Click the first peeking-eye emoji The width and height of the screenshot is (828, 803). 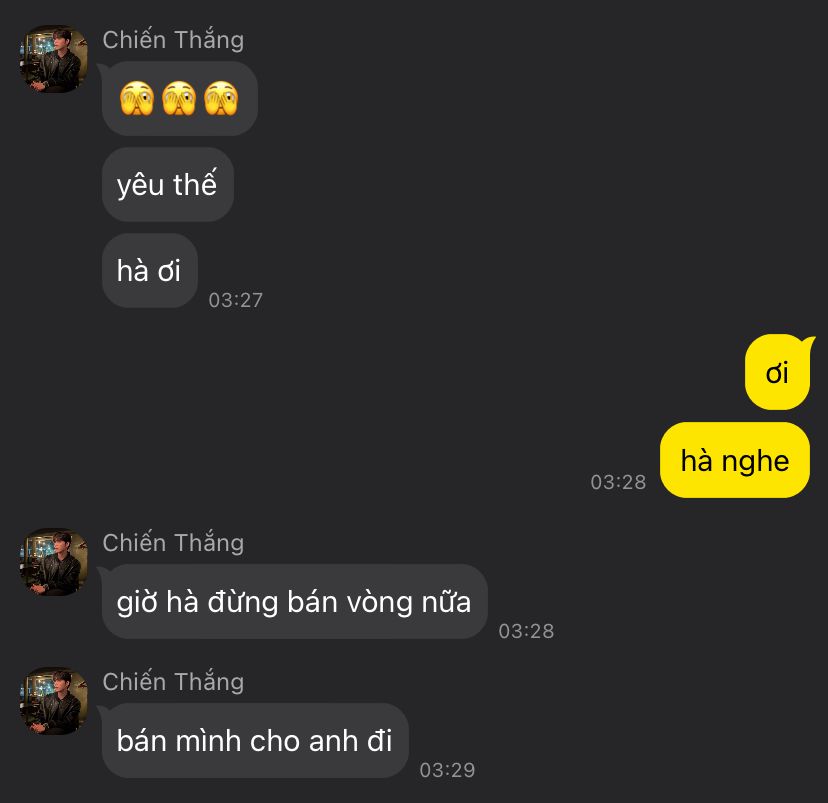pyautogui.click(x=137, y=98)
